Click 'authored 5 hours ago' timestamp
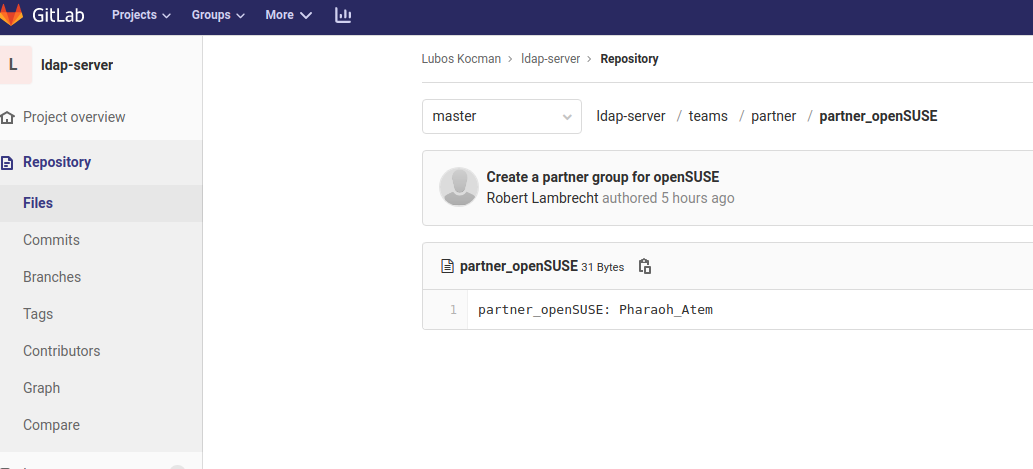 click(668, 198)
